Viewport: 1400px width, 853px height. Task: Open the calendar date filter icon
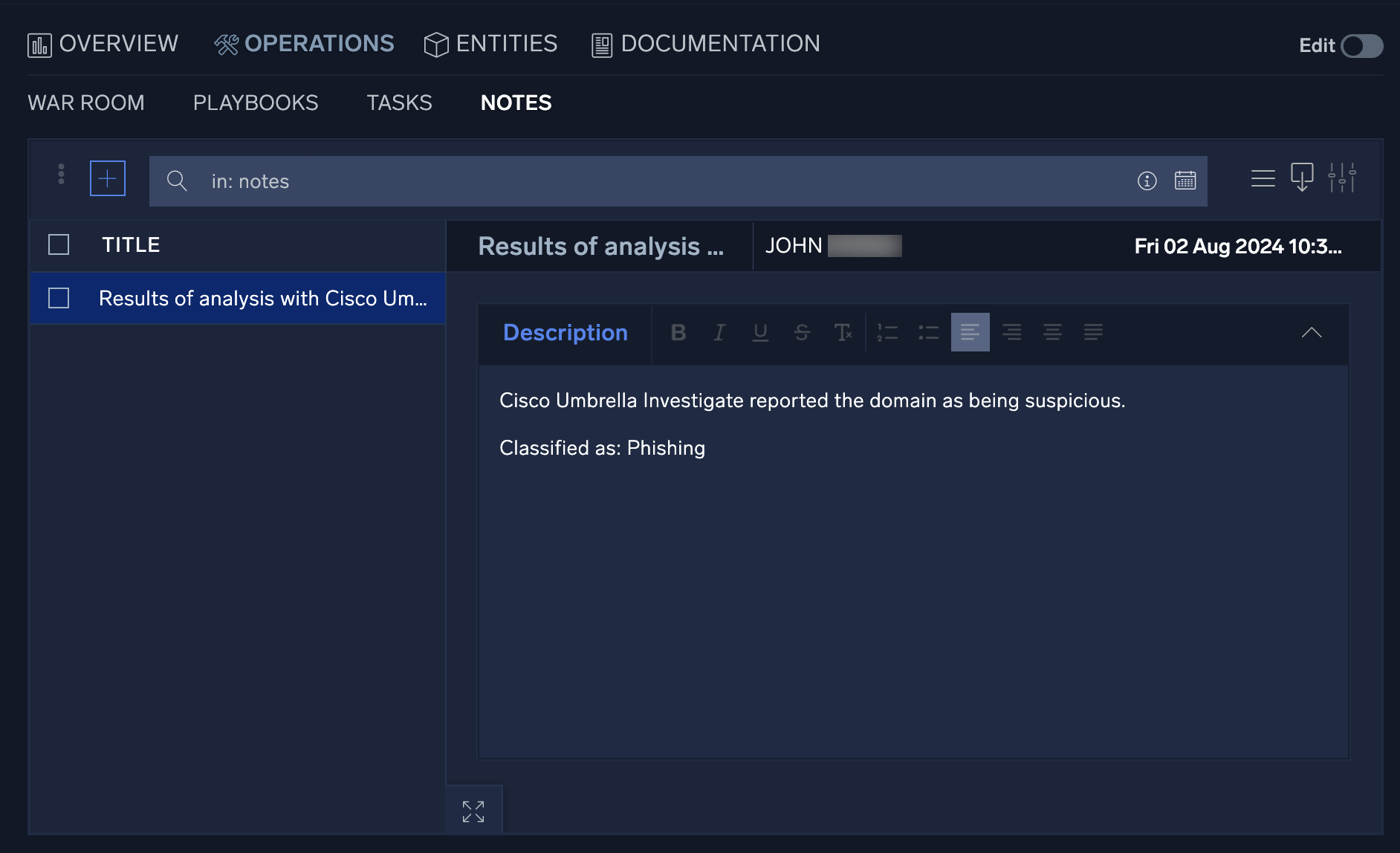tap(1185, 181)
